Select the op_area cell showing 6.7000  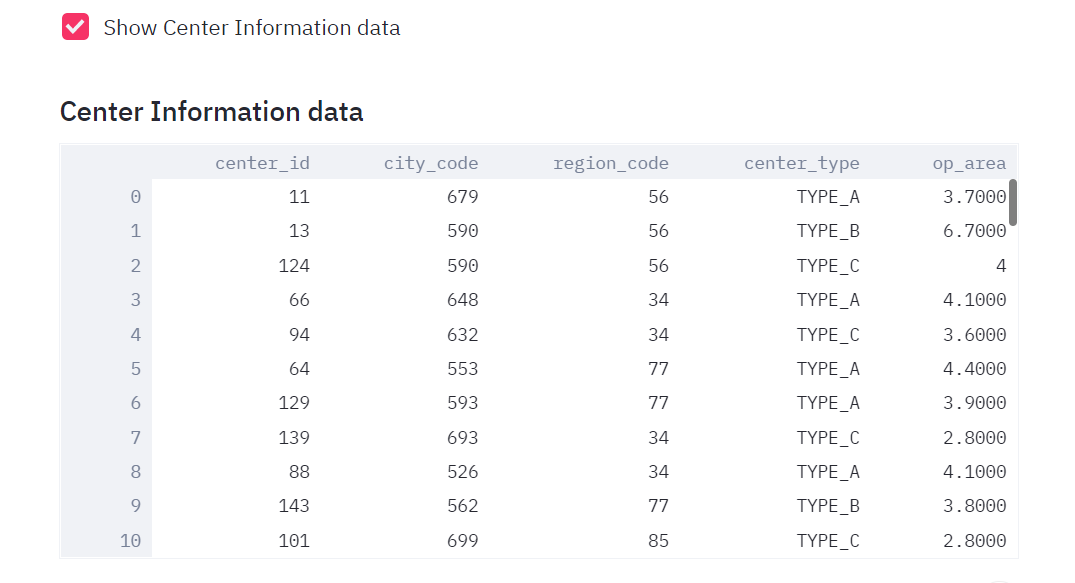[x=974, y=231]
